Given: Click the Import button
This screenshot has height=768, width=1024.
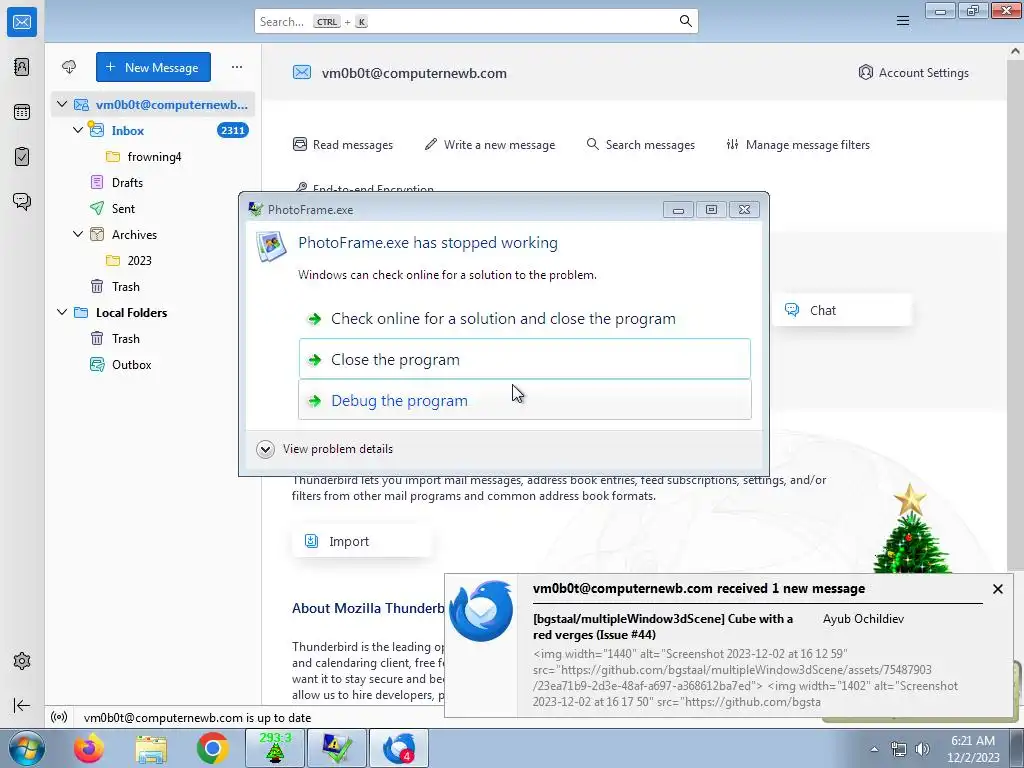Looking at the screenshot, I should pos(361,541).
